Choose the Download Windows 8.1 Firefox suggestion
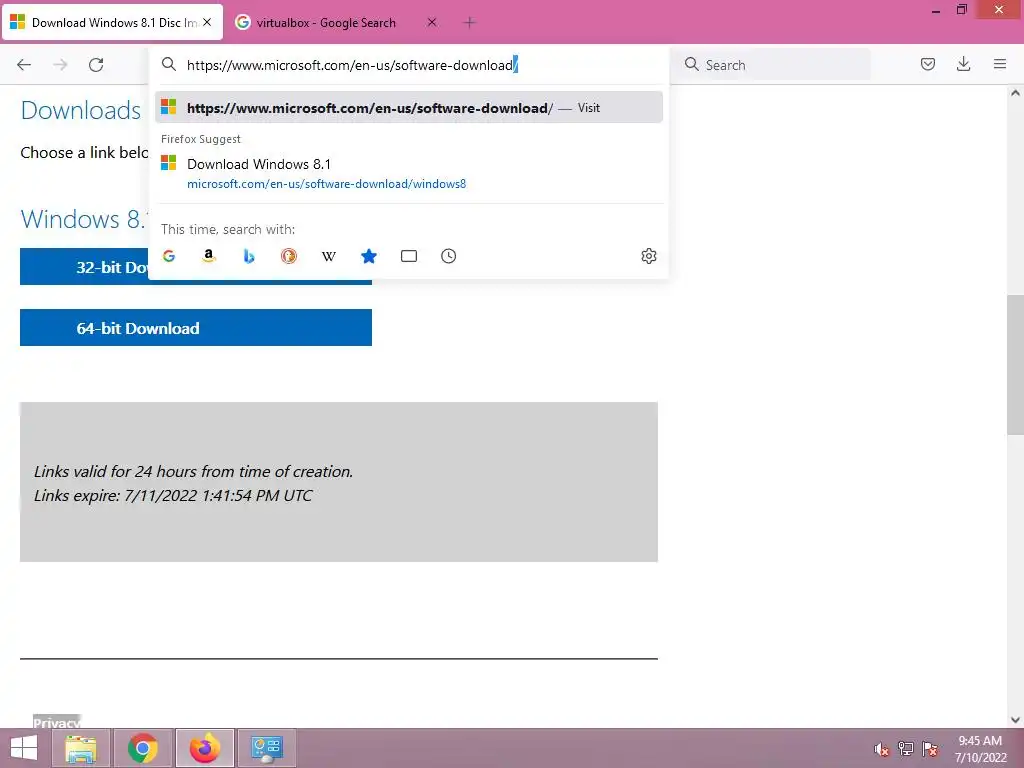This screenshot has height=768, width=1024. (x=409, y=173)
